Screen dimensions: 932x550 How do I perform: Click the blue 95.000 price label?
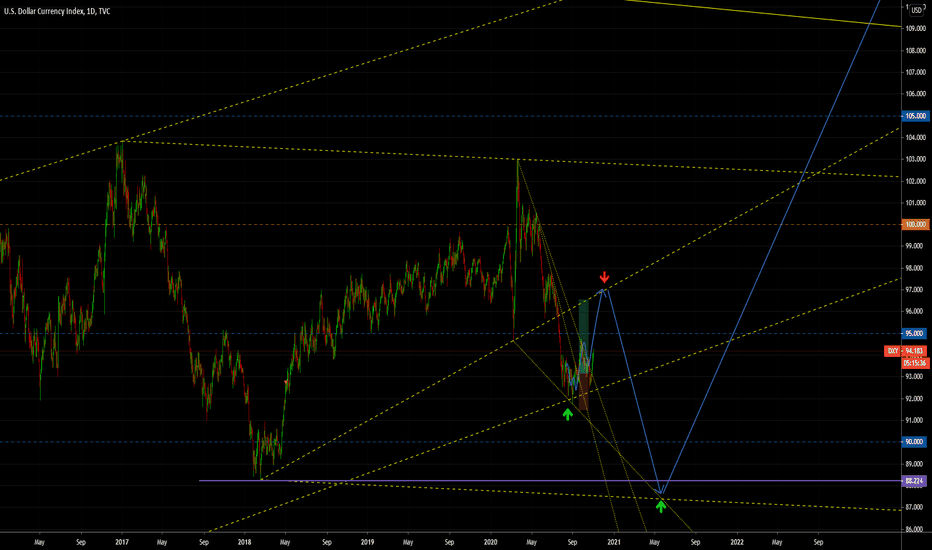pos(915,333)
